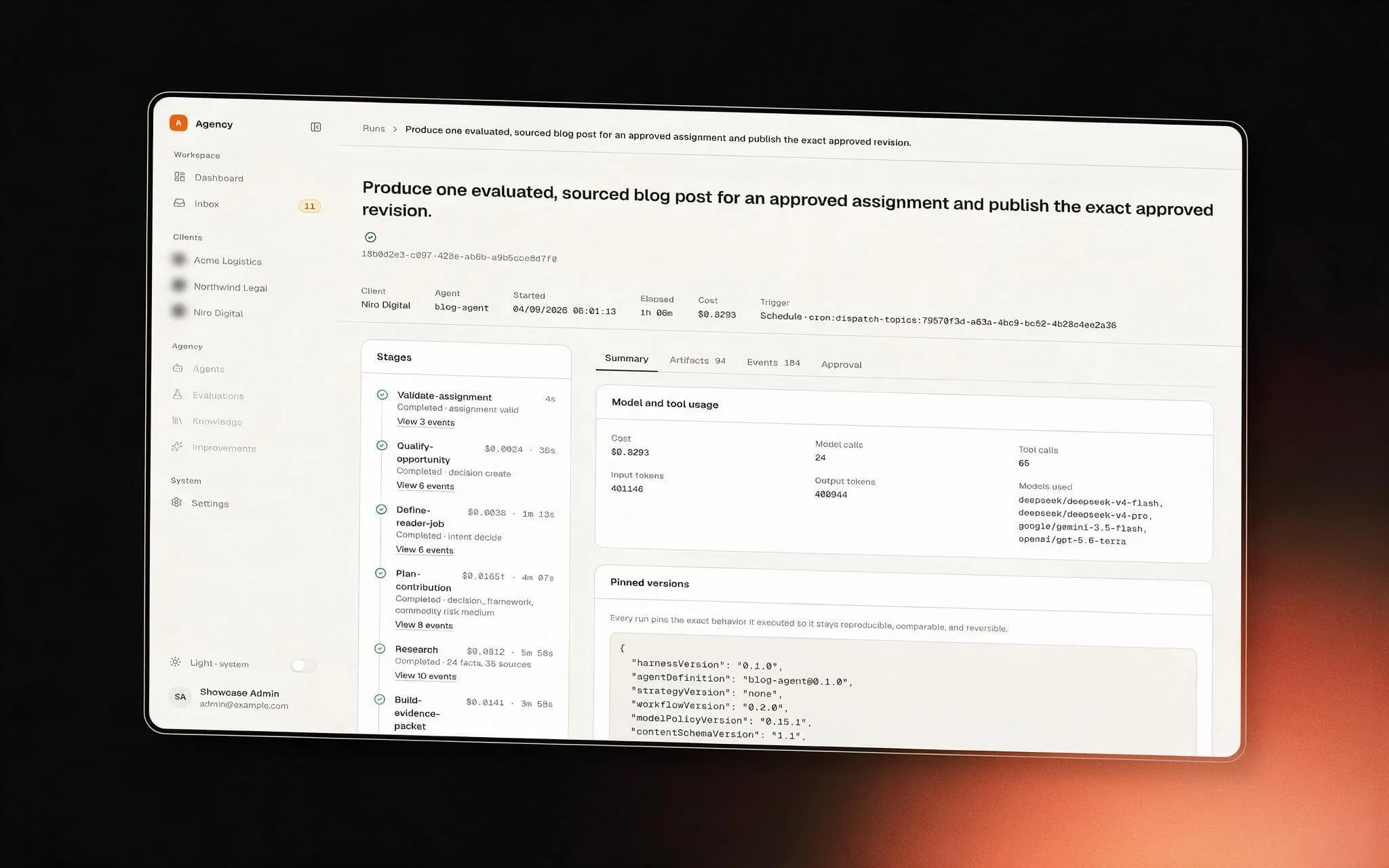Click the Stages panel header
This screenshot has height=868, width=1389.
click(466, 359)
